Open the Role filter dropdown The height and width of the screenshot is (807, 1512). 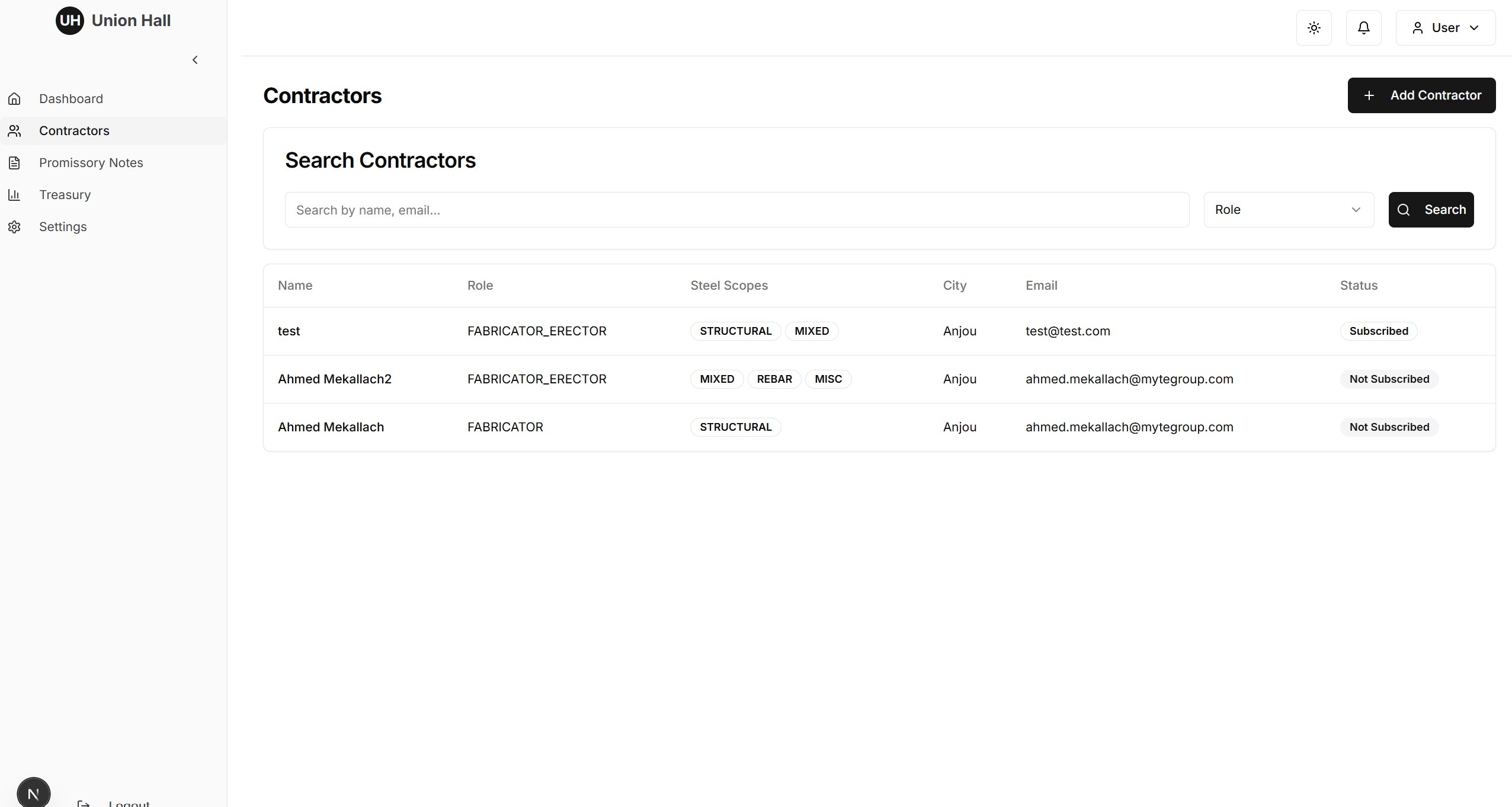click(1288, 209)
